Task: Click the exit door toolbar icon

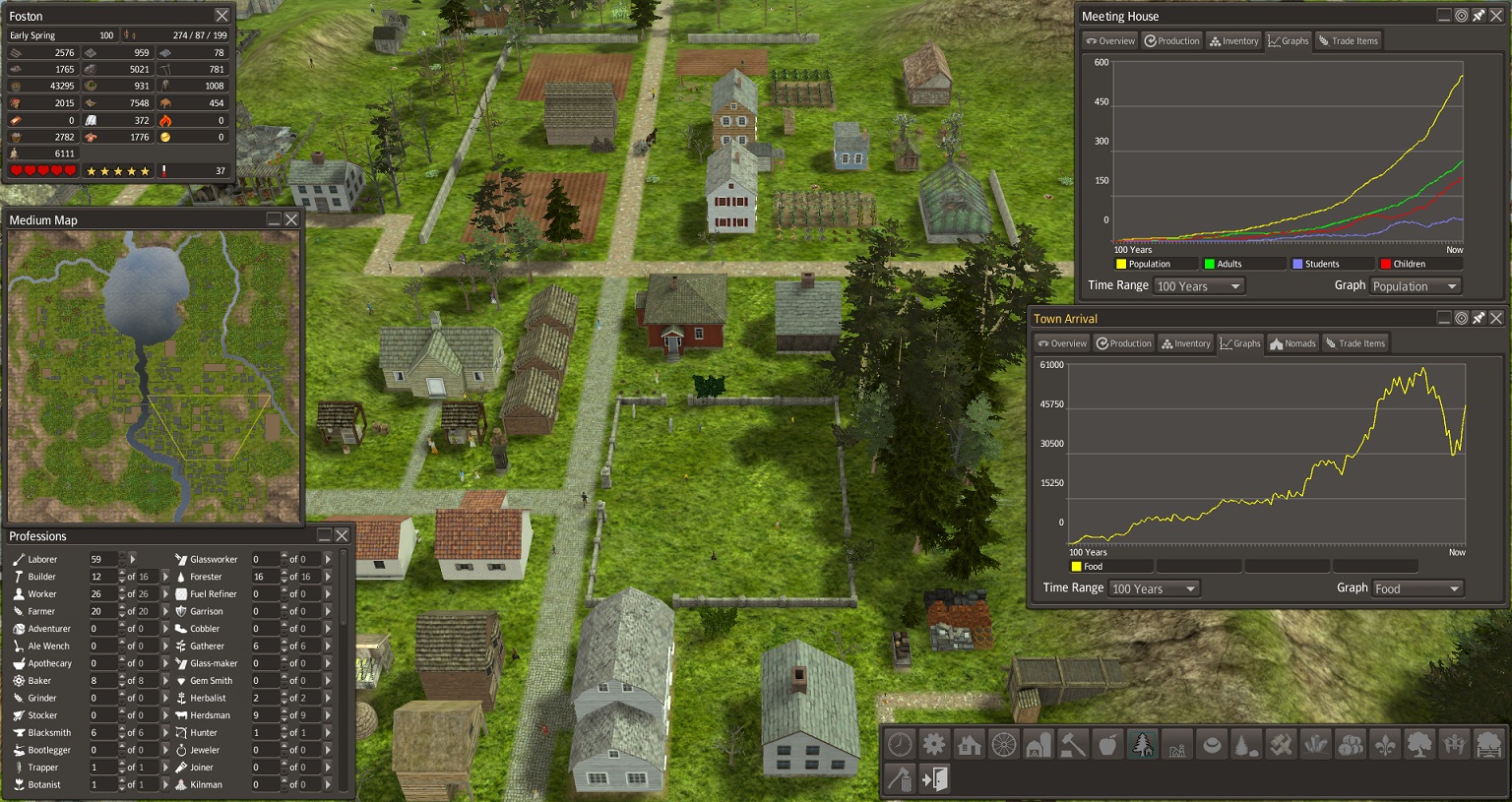Action: pyautogui.click(x=934, y=779)
